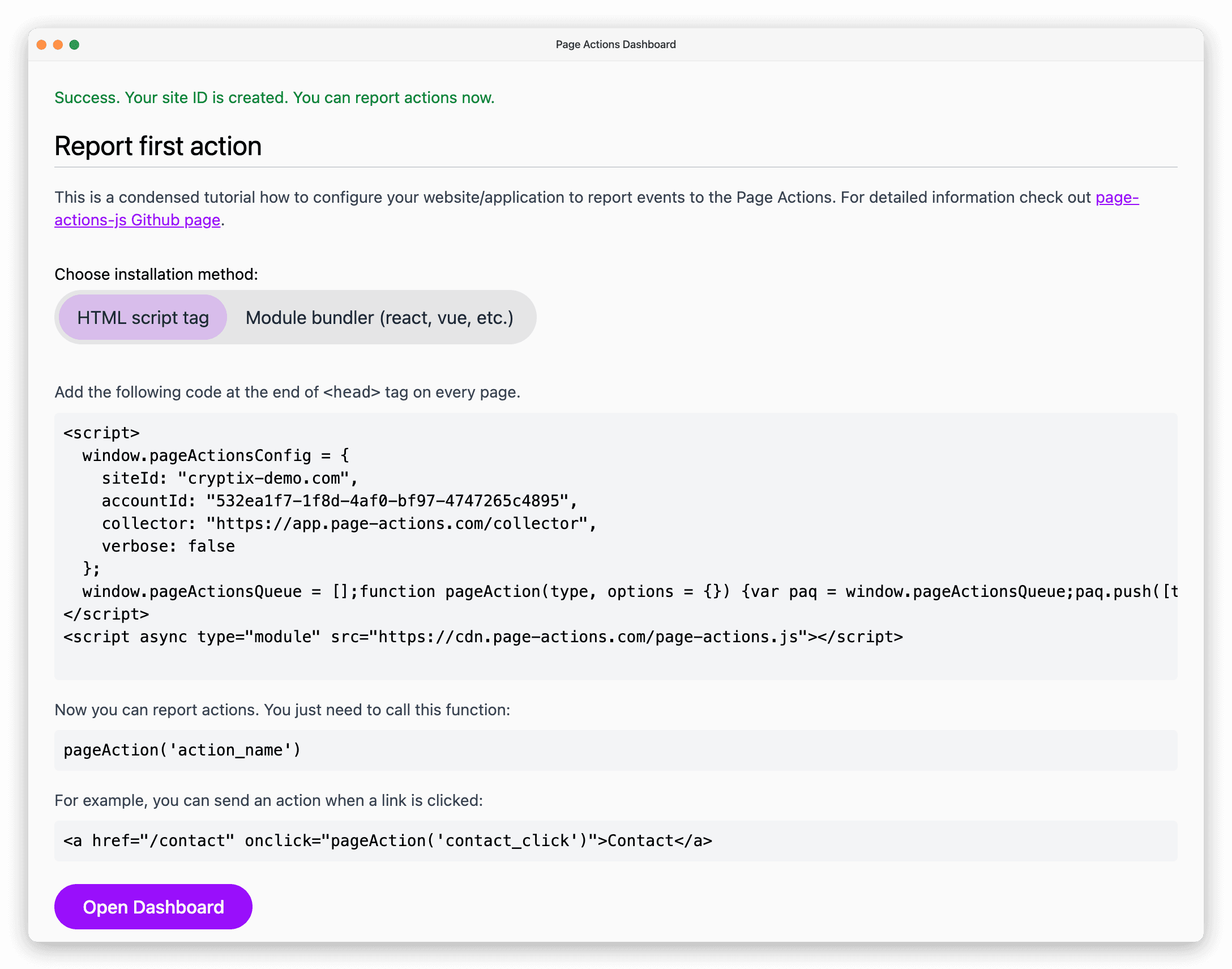Viewport: 1232px width, 969px height.
Task: Select the HTML script tag installation method
Action: pos(143,318)
